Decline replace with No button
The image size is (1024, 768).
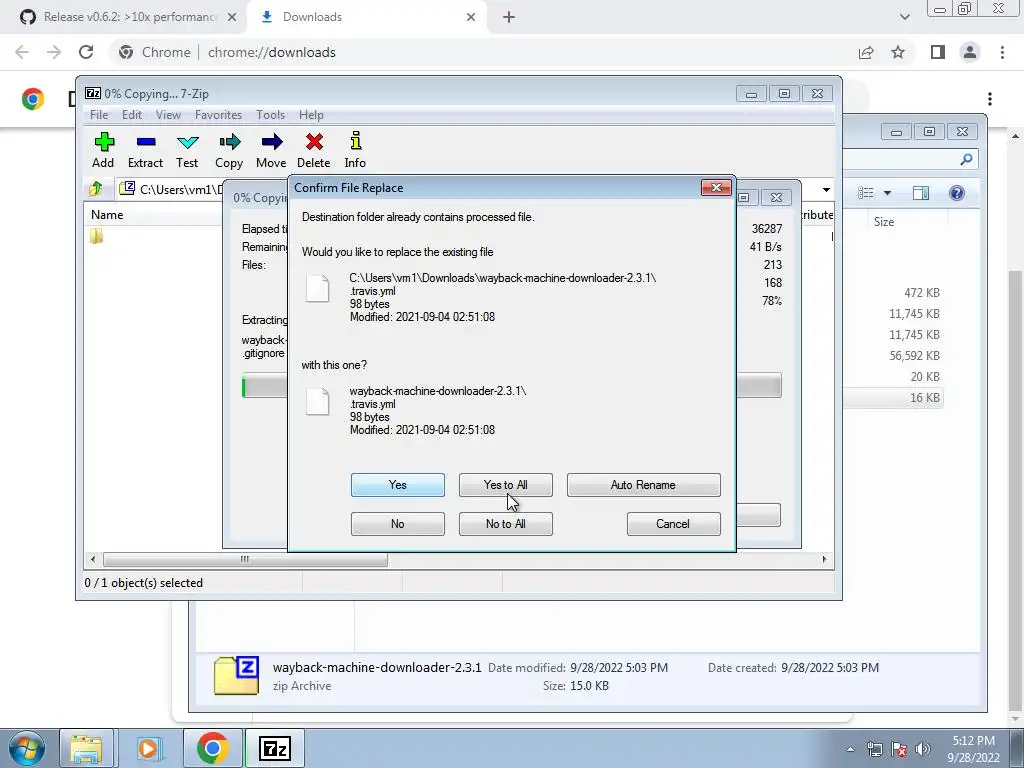coord(398,524)
